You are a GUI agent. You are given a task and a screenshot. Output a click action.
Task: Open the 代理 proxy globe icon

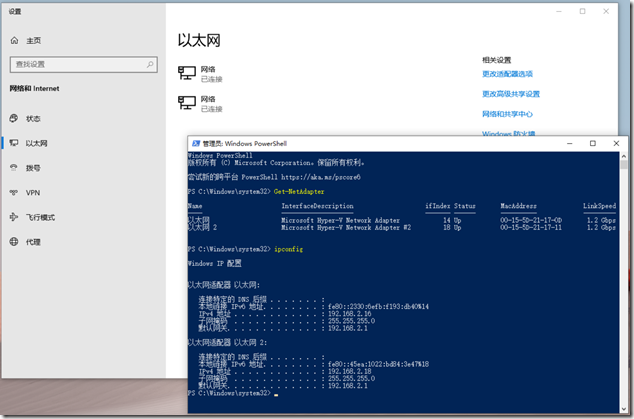[x=14, y=242]
